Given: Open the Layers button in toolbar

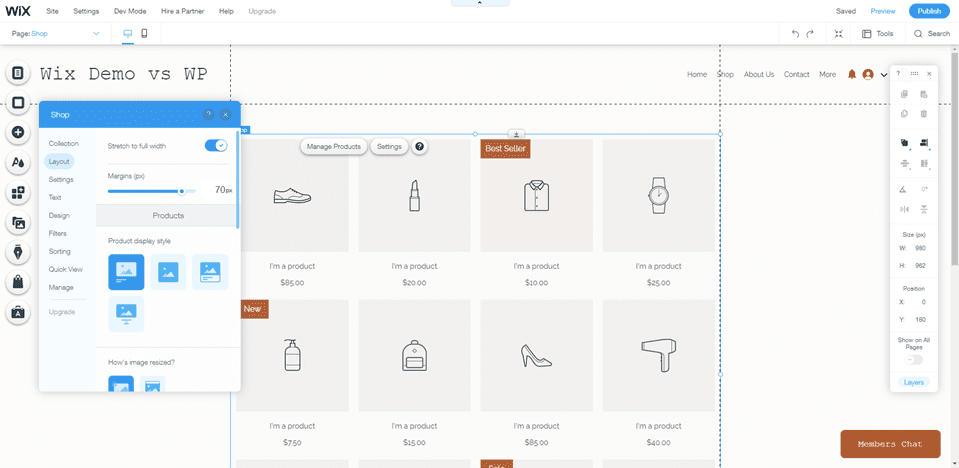Looking at the screenshot, I should 914,382.
